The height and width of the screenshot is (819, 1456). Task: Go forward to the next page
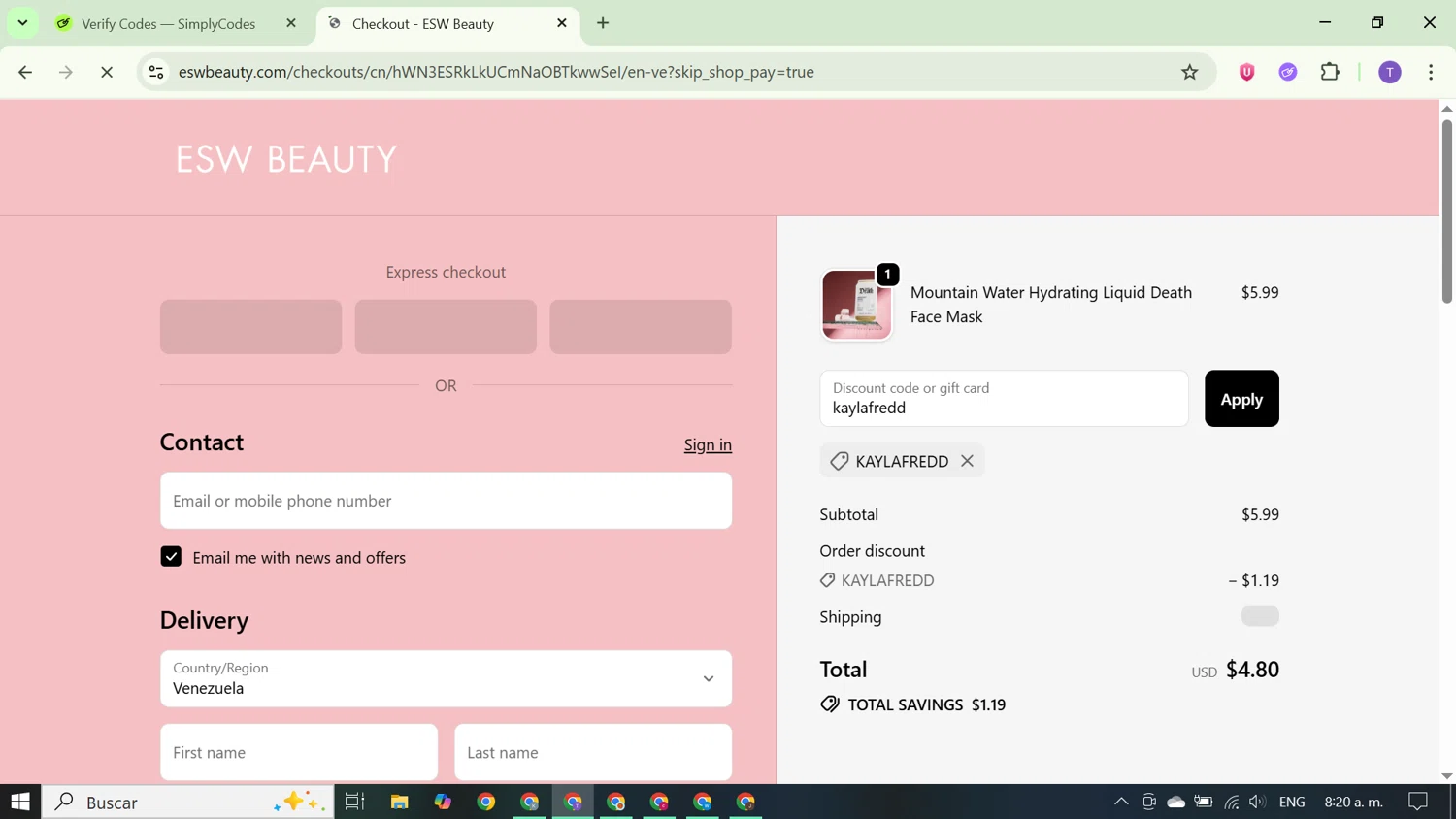coord(66,72)
